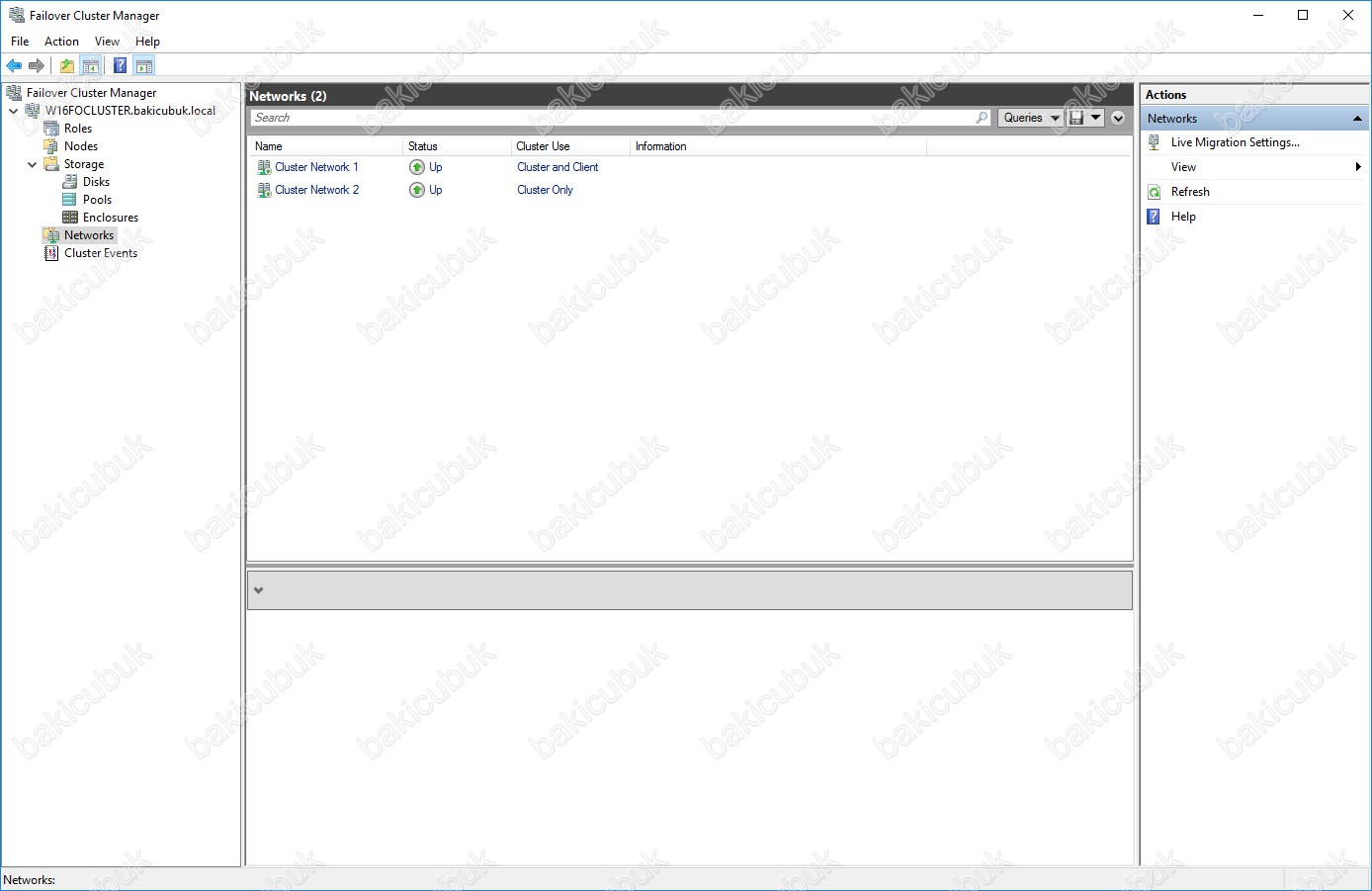The image size is (1372, 891).
Task: Toggle the Show/Hide Action Pane button
Action: [144, 65]
